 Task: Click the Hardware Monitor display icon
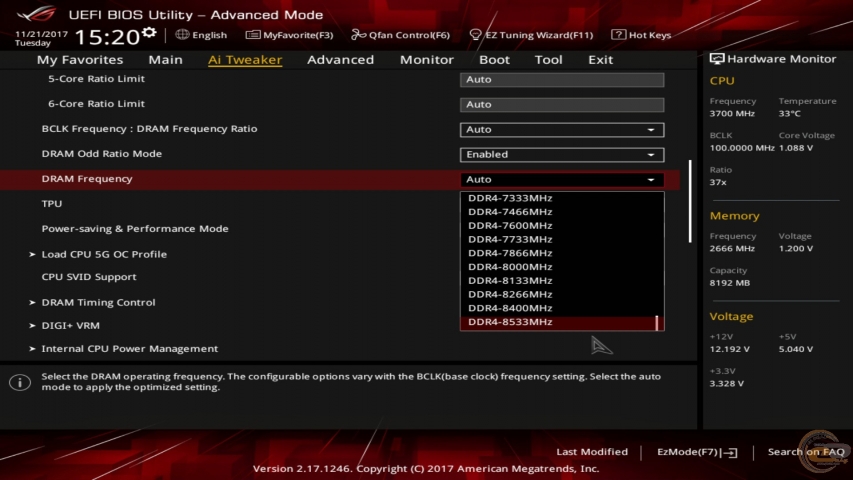716,59
